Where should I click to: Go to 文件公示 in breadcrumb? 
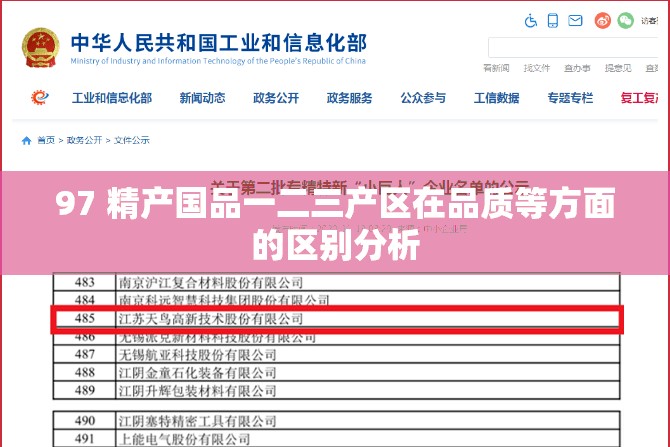pyautogui.click(x=132, y=140)
